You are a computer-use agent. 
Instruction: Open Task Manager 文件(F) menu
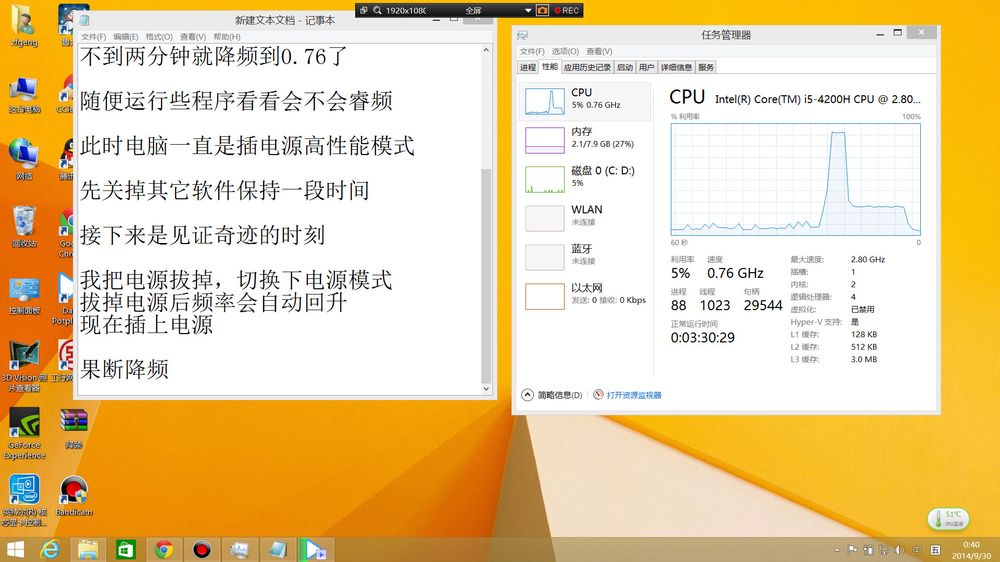point(532,51)
